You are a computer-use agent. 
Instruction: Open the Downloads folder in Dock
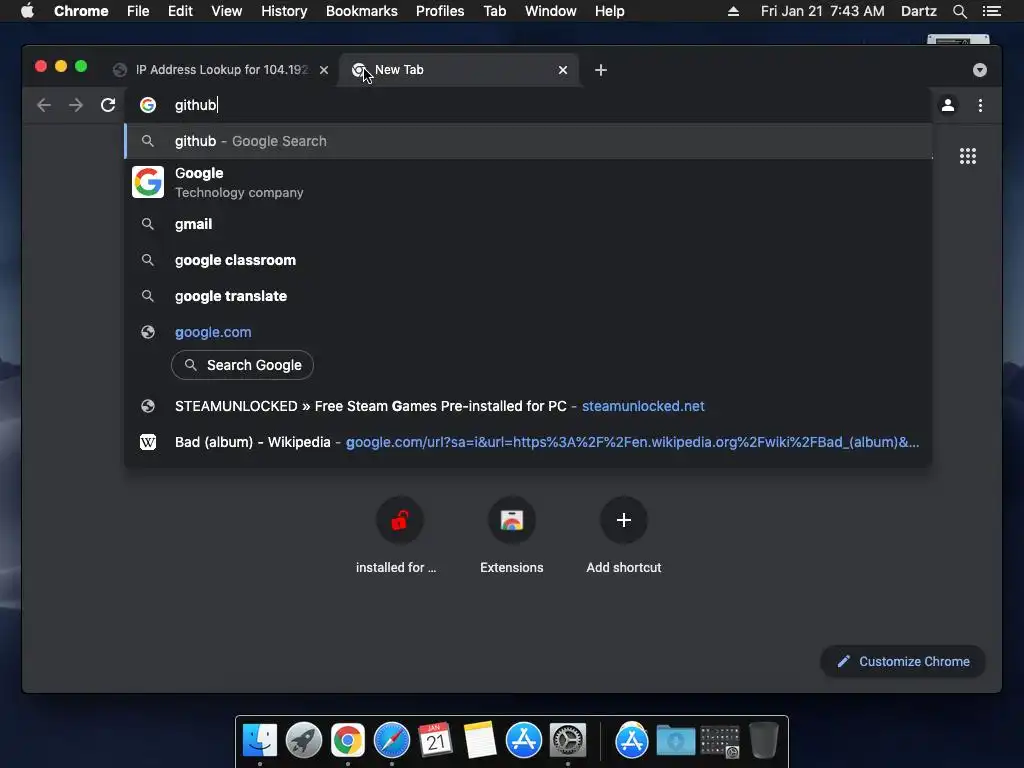[x=675, y=741]
